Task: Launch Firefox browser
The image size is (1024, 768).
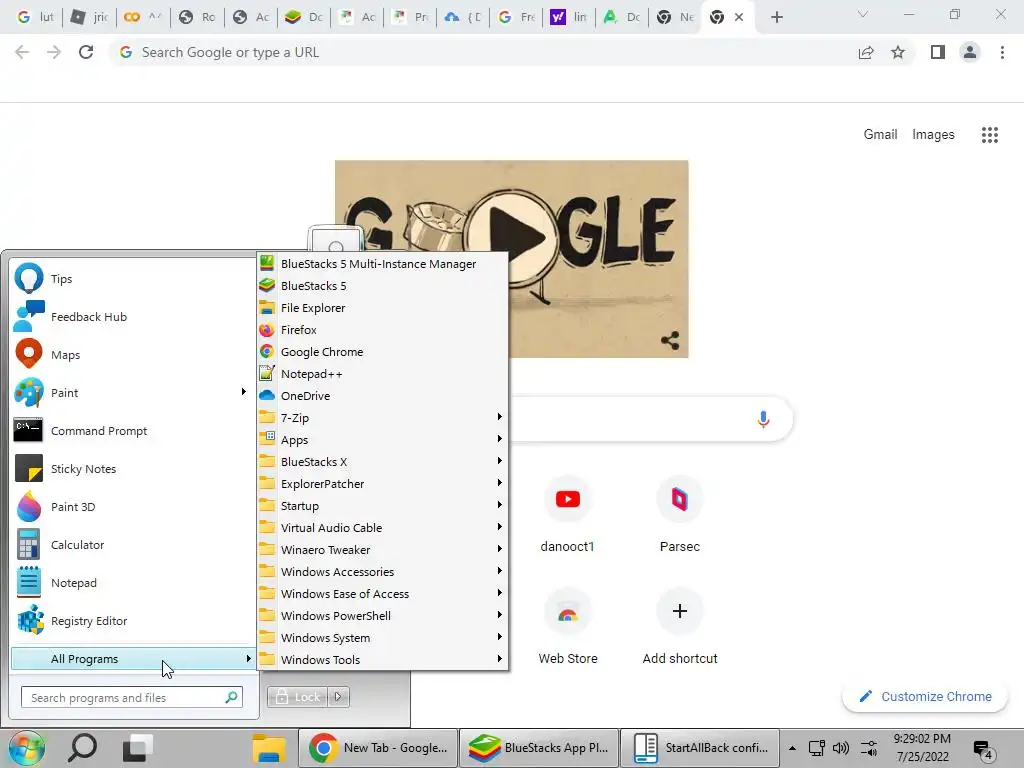Action: (383, 330)
